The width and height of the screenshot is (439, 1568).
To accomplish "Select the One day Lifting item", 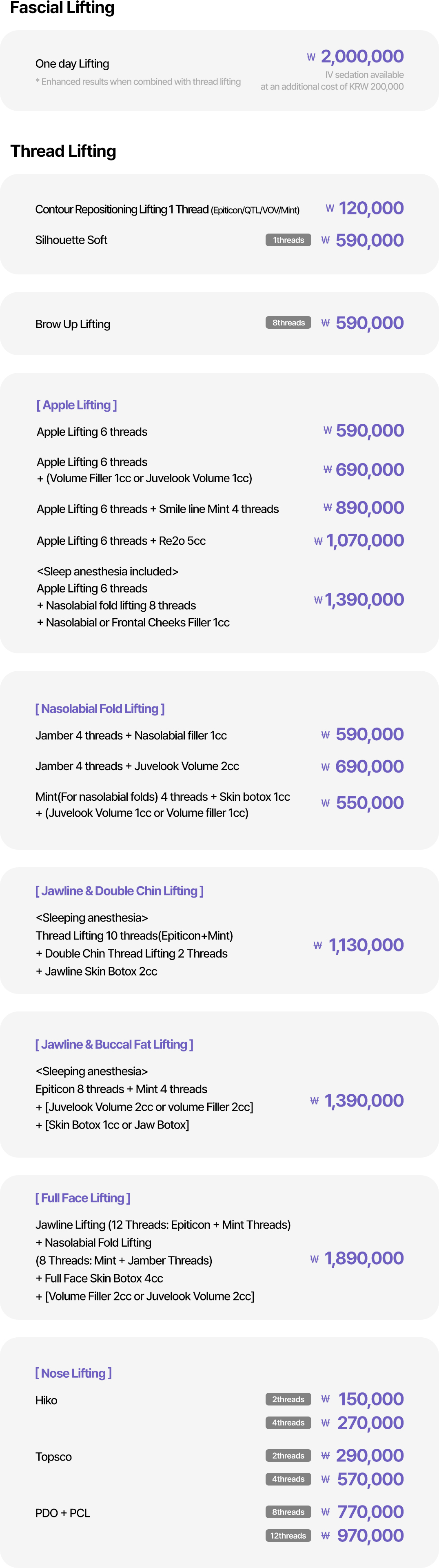I will pos(72,63).
